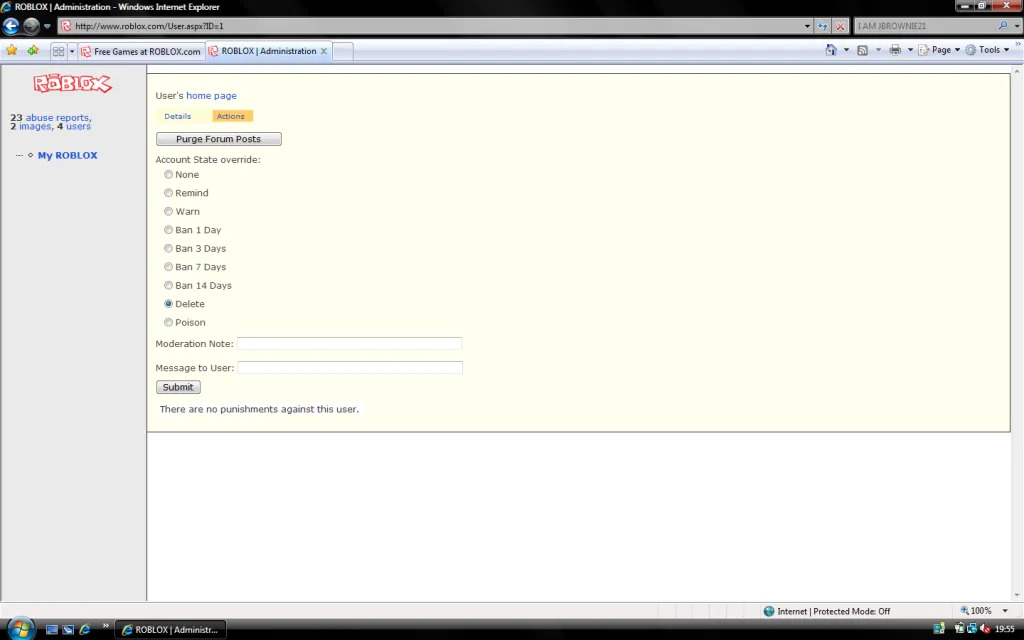The width and height of the screenshot is (1024, 640).
Task: Click the ROBLOX logo in sidebar
Action: 72,83
